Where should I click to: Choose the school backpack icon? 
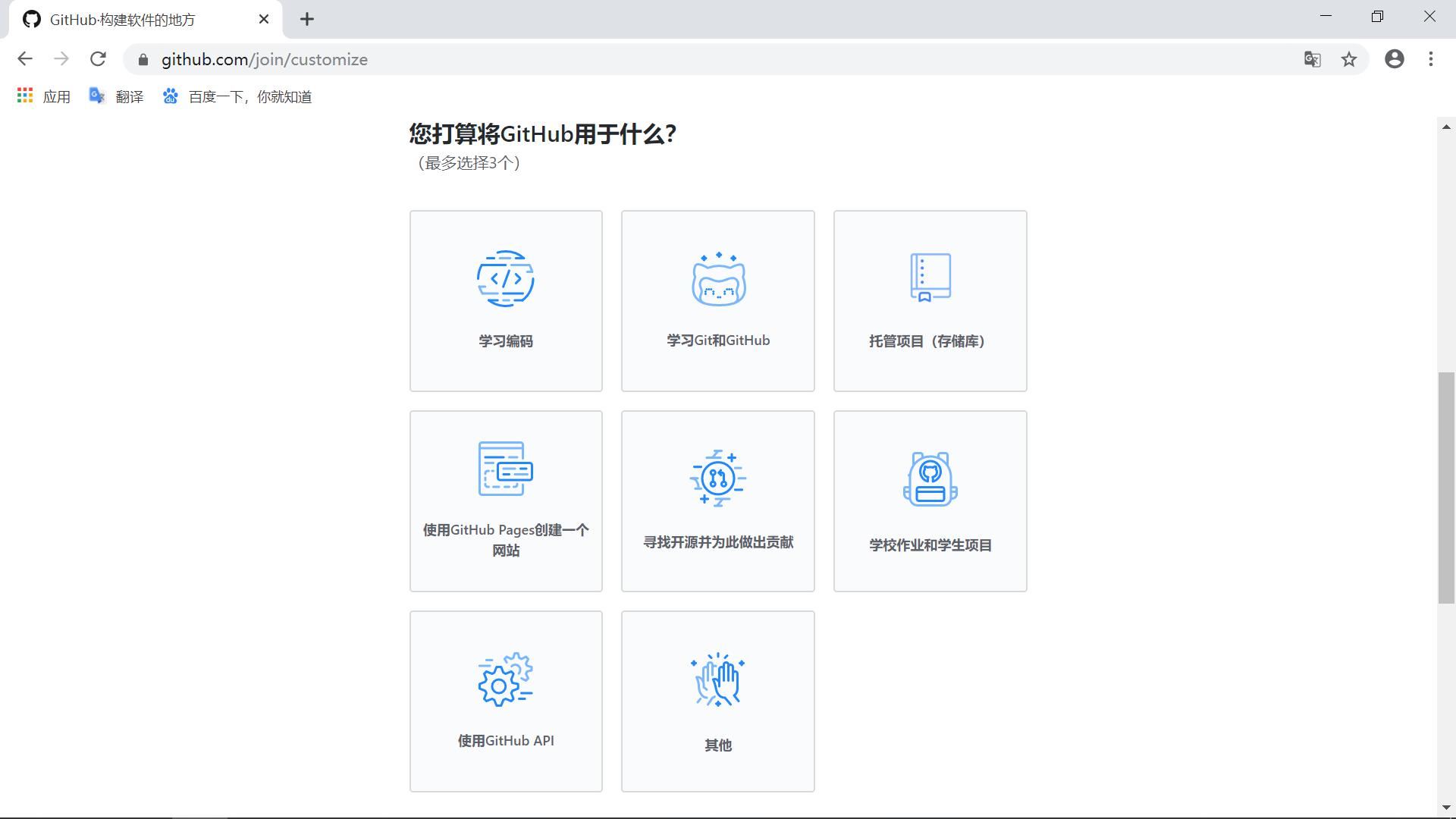930,479
